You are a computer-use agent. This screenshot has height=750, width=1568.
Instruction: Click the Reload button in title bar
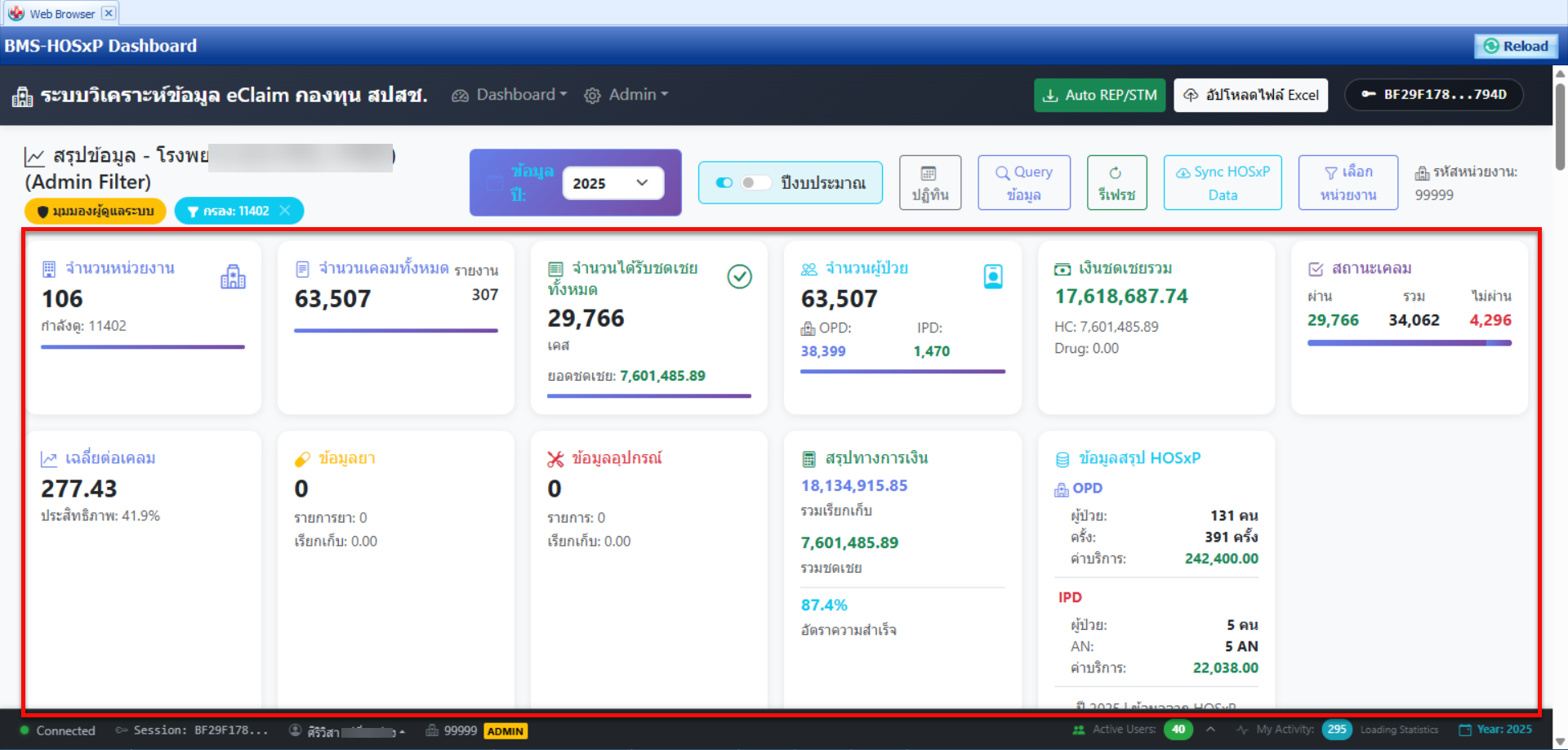pos(1516,46)
